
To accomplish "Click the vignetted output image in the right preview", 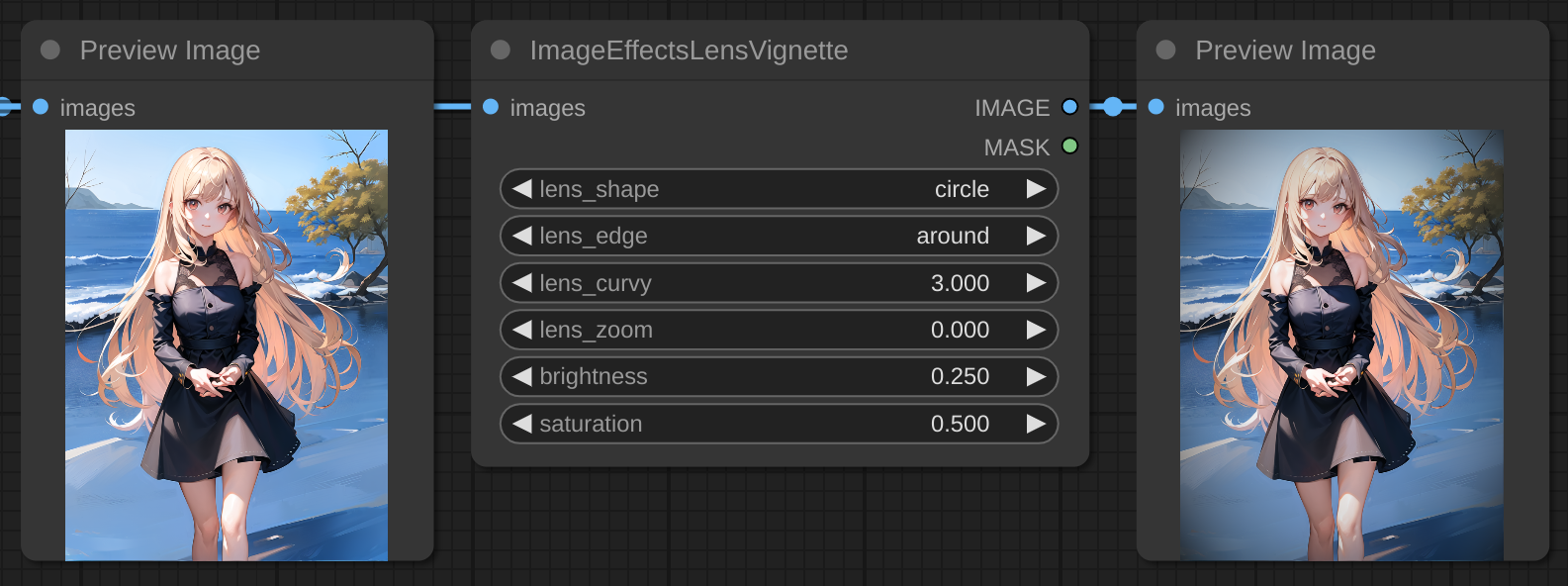I will point(1341,344).
